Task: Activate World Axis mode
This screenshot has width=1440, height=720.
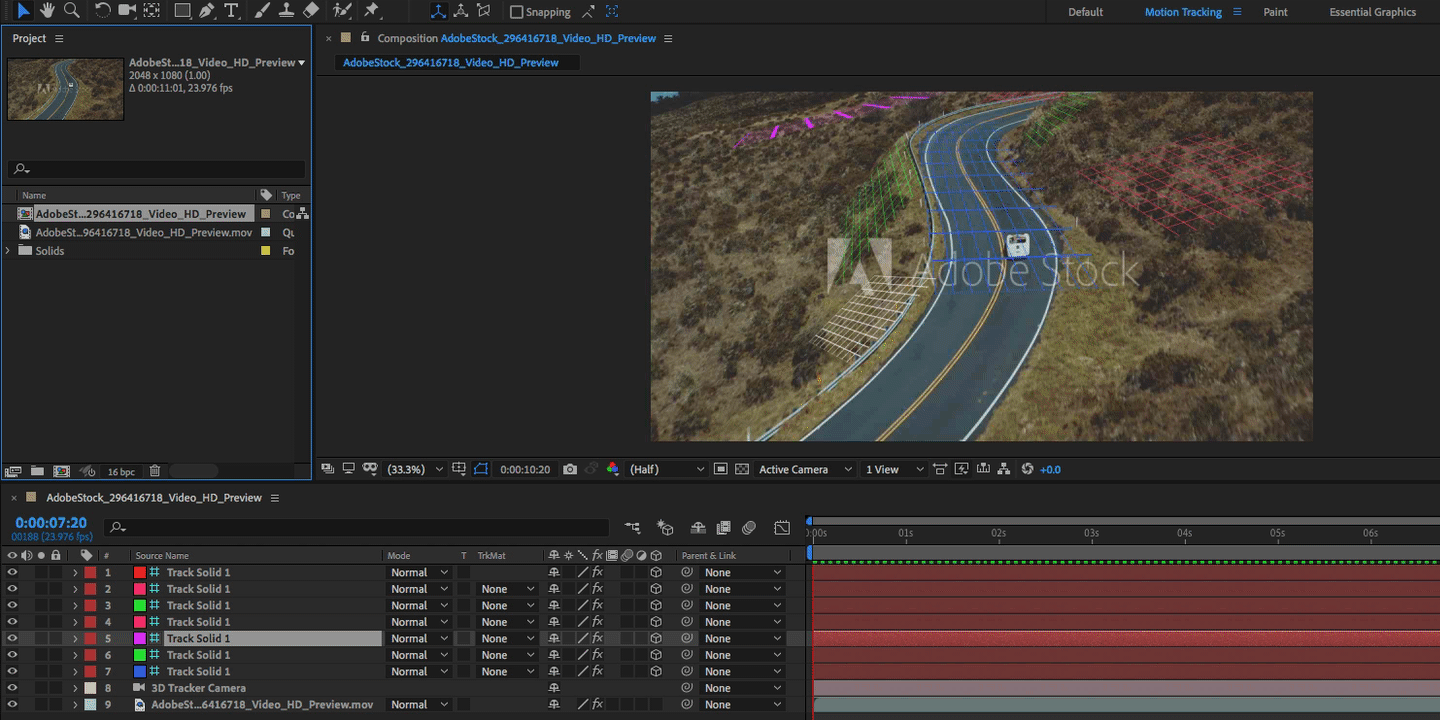Action: (x=461, y=11)
